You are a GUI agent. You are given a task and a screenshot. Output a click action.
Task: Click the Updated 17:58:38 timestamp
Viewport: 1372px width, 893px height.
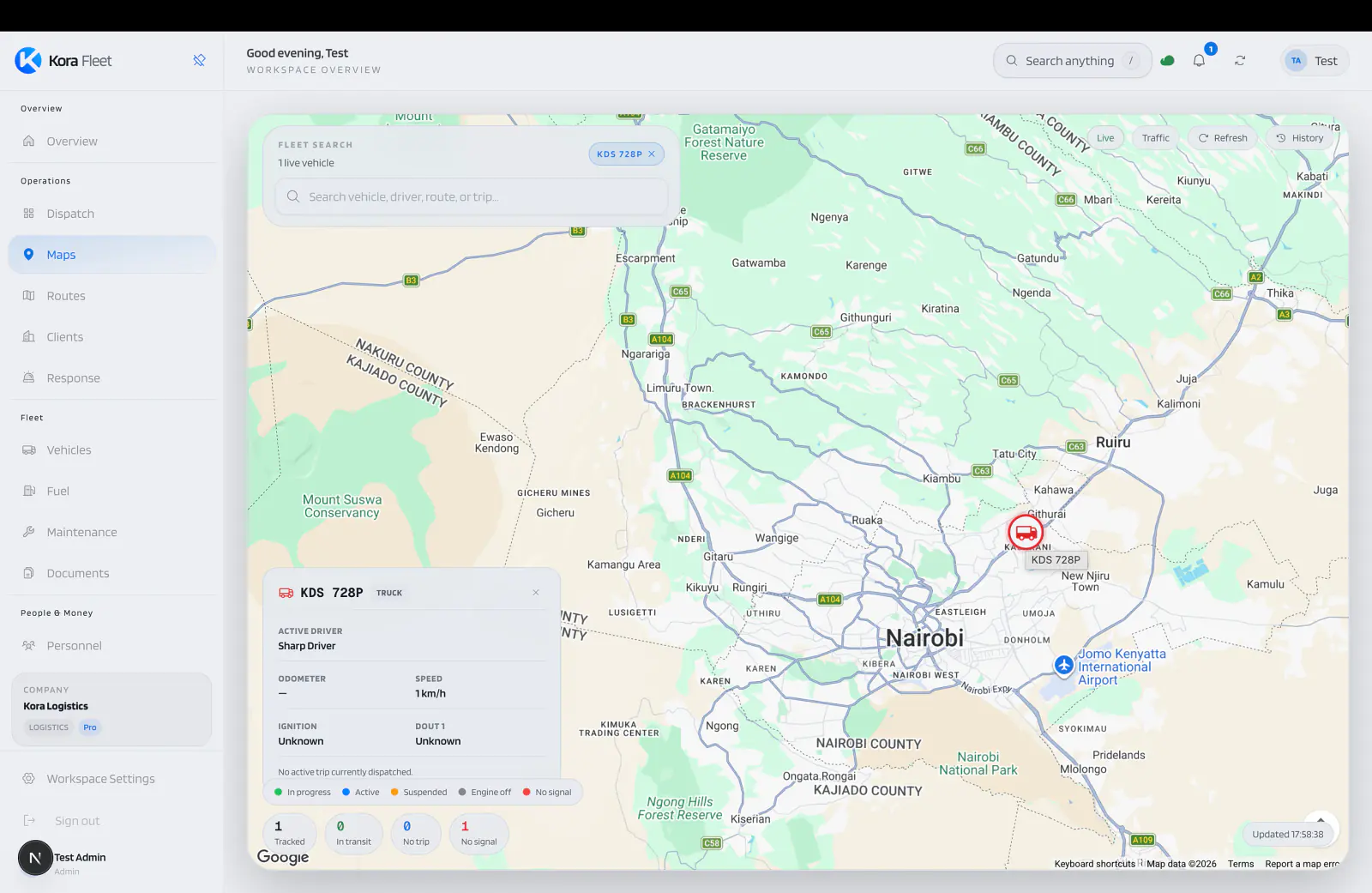[x=1288, y=835]
